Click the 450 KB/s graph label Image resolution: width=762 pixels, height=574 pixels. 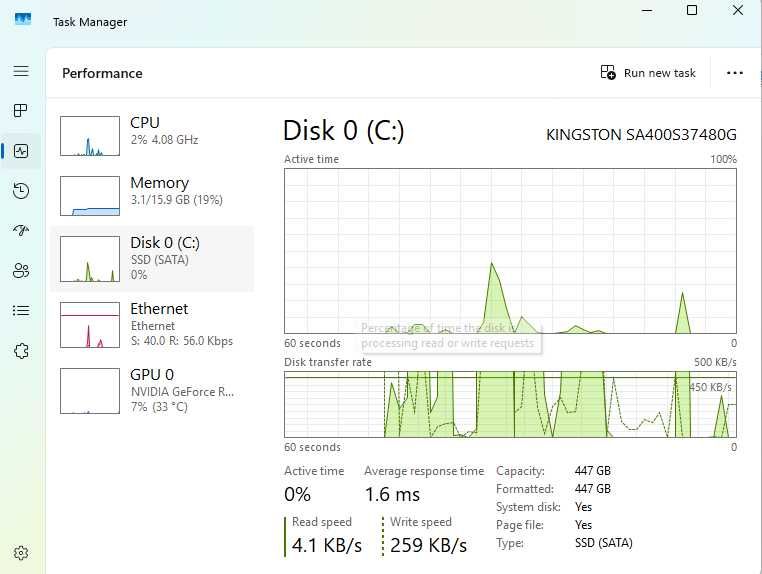pyautogui.click(x=710, y=387)
